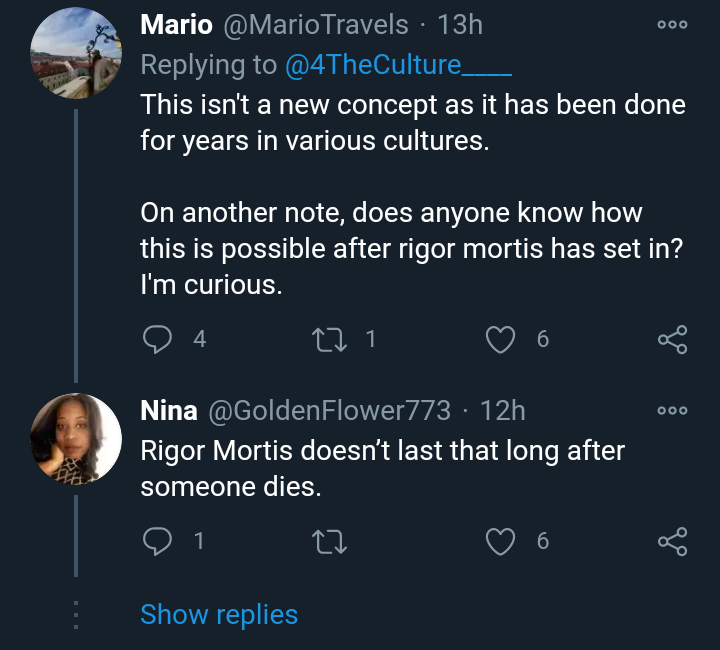Reply to Nina's tweet via comment icon
The width and height of the screenshot is (720, 650).
coord(157,541)
